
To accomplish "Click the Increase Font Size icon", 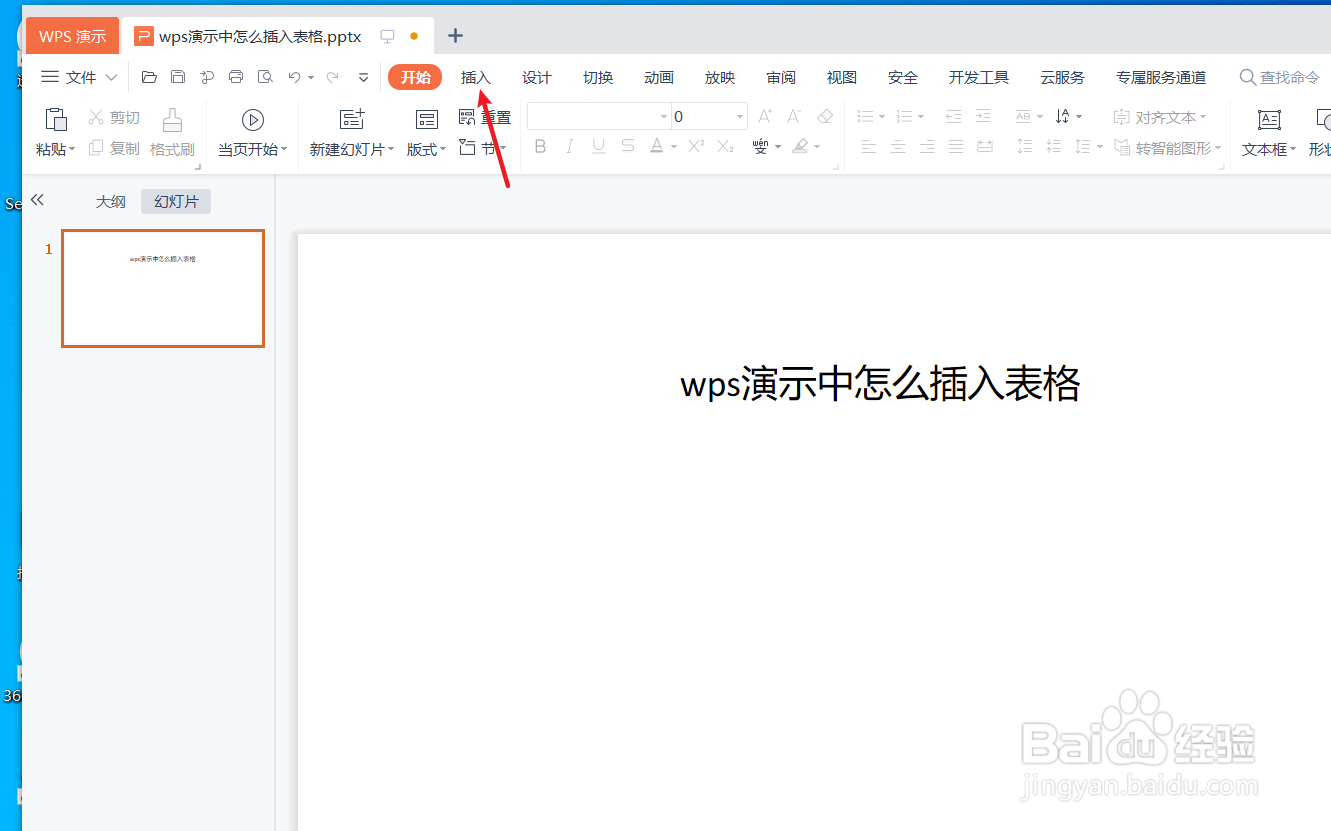I will (x=765, y=117).
